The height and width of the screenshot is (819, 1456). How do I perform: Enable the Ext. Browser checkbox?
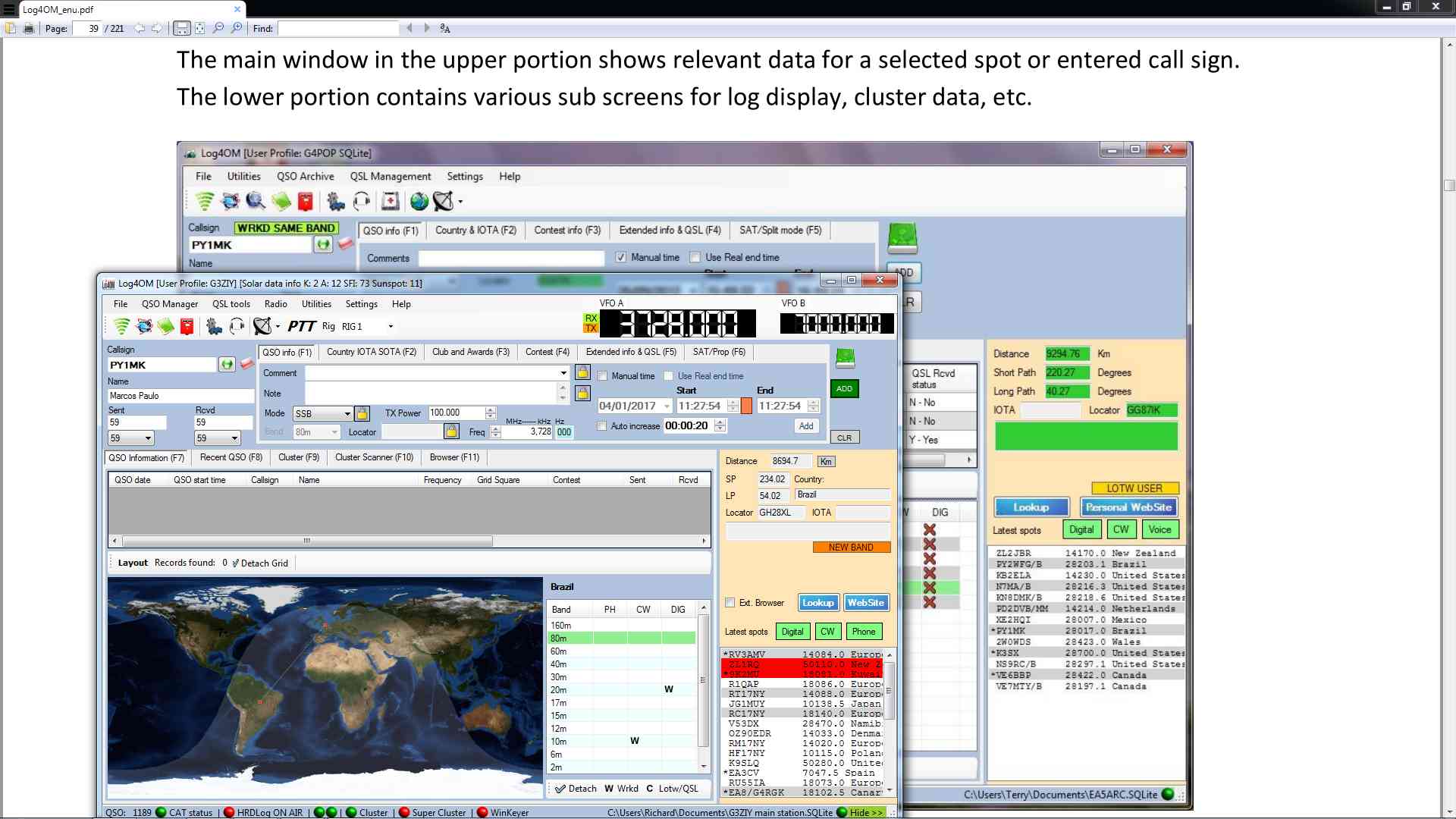[730, 603]
